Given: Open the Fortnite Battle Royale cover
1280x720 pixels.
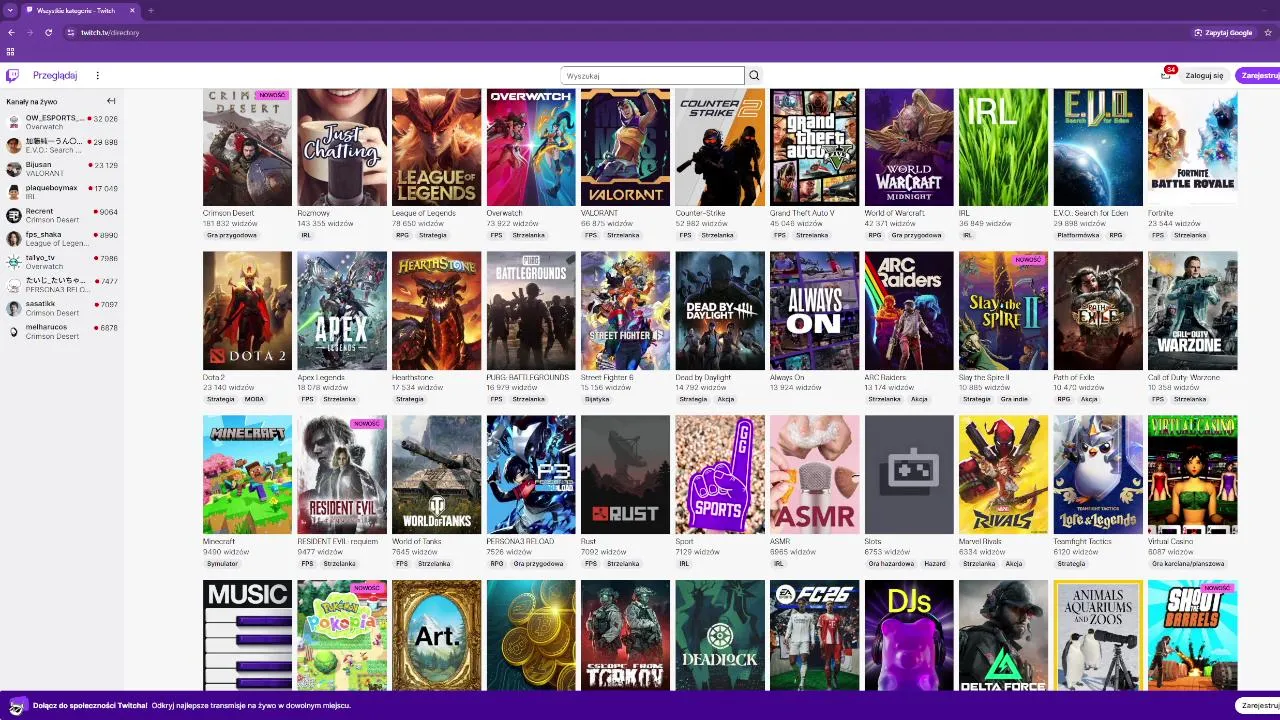Looking at the screenshot, I should [x=1192, y=147].
